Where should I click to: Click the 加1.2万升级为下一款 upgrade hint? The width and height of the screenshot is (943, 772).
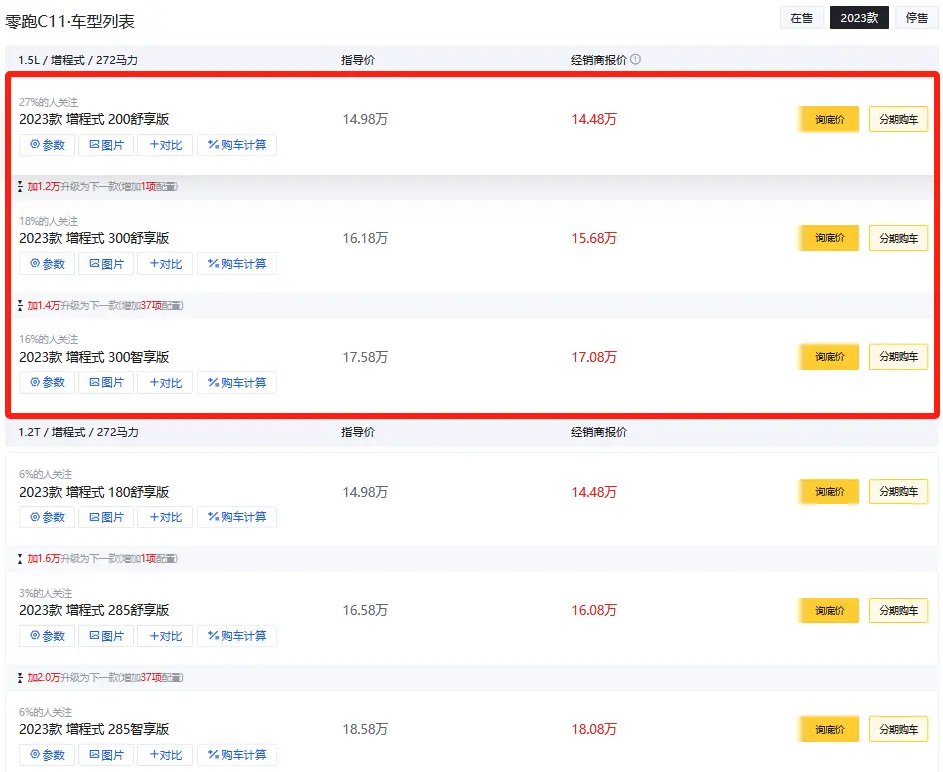coord(97,186)
